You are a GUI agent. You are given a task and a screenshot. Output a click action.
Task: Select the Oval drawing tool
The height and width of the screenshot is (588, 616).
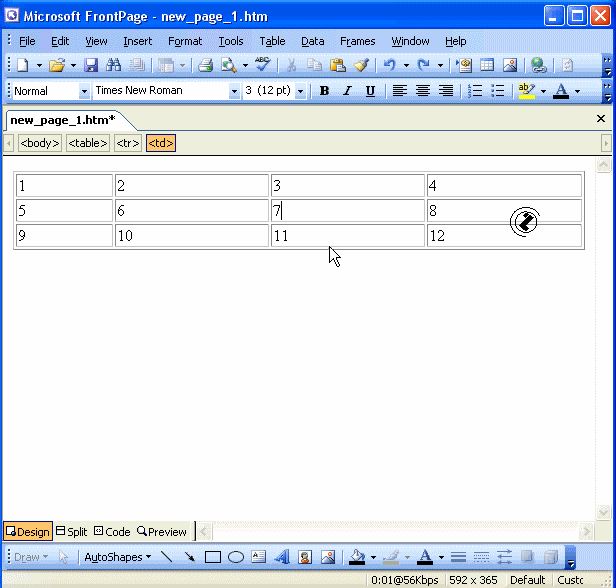[236, 557]
